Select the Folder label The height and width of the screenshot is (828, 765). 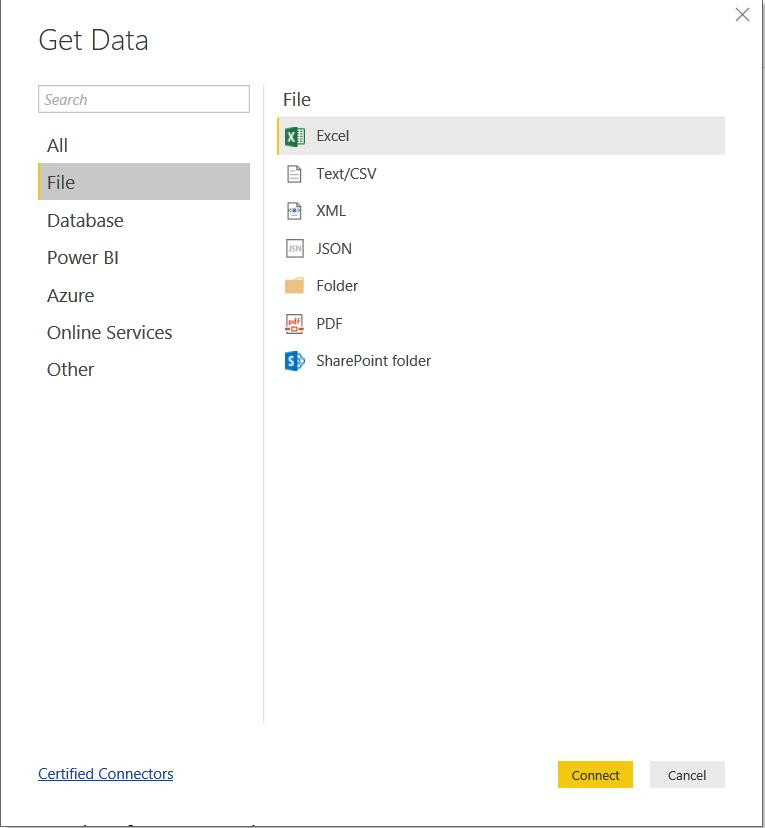click(x=337, y=286)
